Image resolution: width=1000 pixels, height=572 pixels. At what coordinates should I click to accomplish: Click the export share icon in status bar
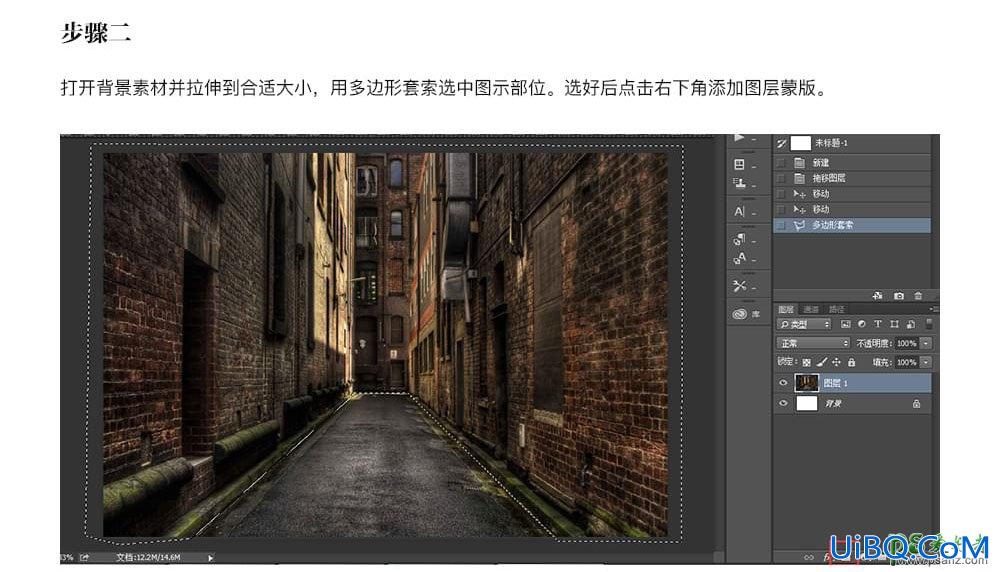click(x=84, y=557)
